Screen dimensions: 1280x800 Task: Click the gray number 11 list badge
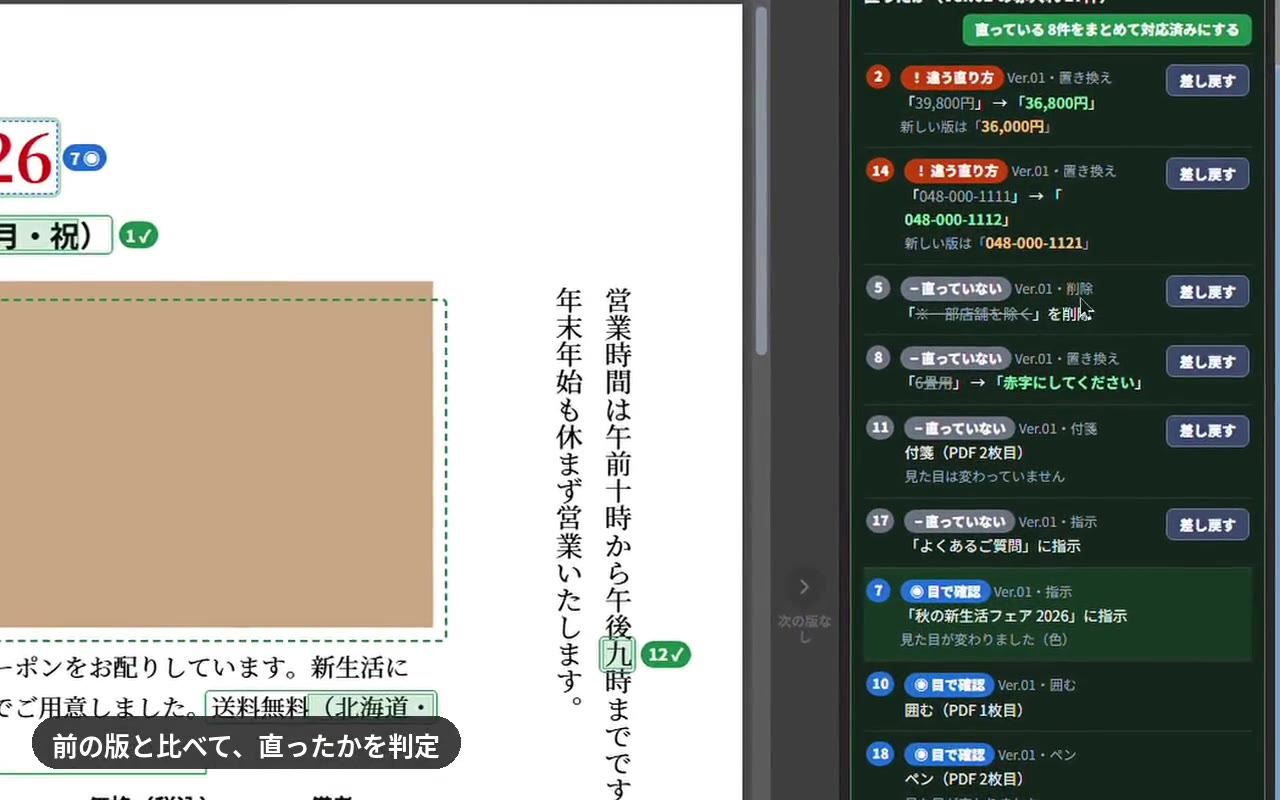(x=880, y=427)
